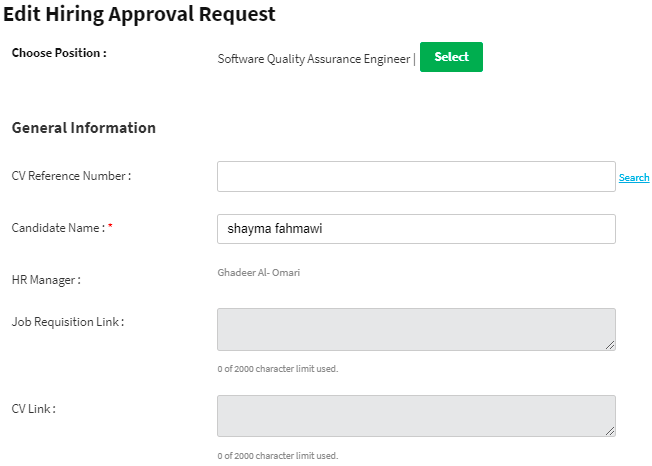
Task: Click the Job Requisition Link label
Action: coord(68,322)
